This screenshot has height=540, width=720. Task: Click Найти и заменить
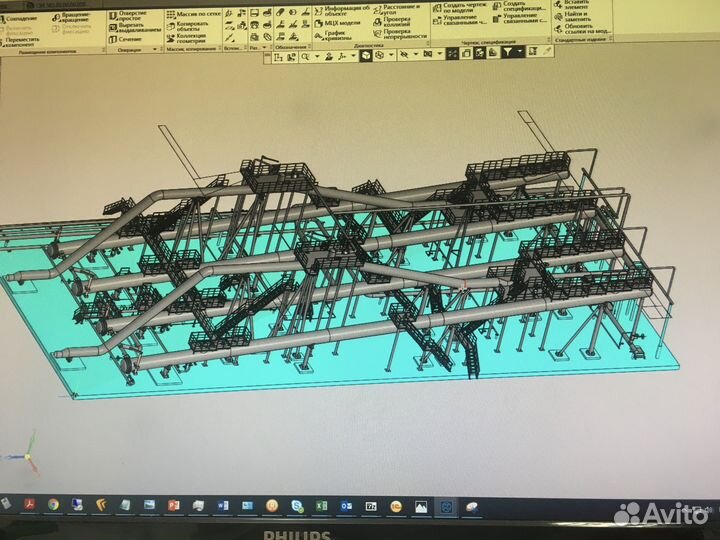tap(571, 17)
